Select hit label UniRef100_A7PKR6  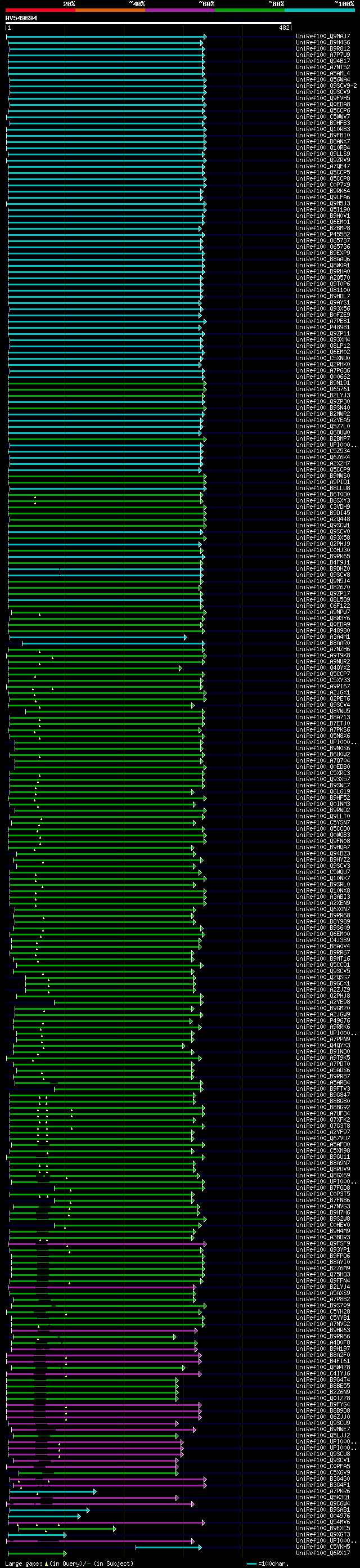pyautogui.click(x=323, y=1492)
